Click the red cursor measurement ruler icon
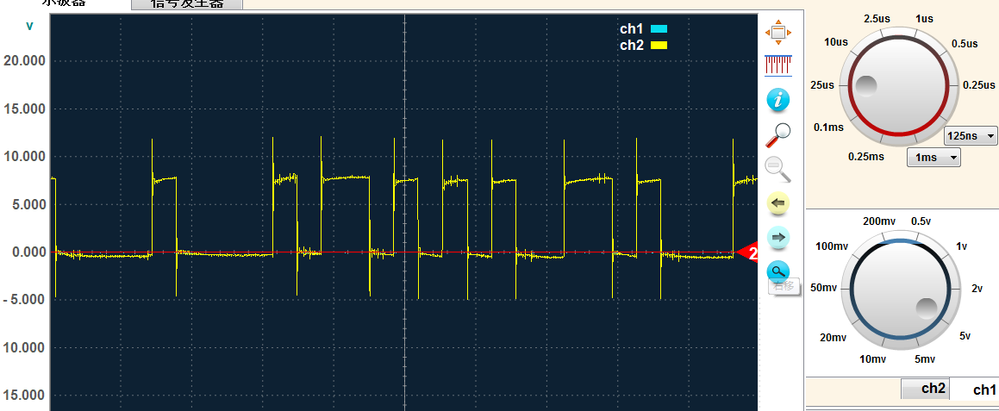This screenshot has width=999, height=411. [778, 65]
